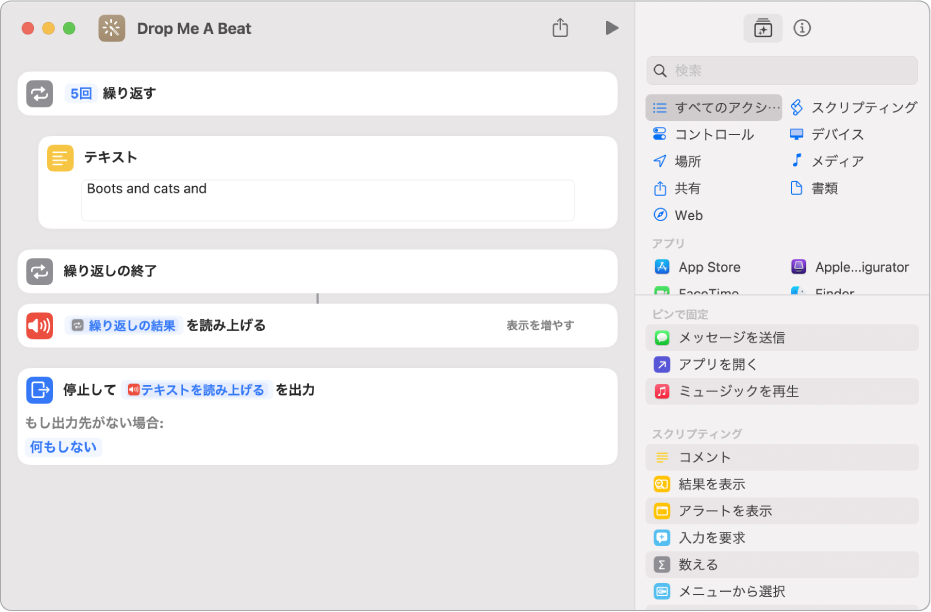Show the action library panel icon
The height and width of the screenshot is (612, 931).
(763, 28)
